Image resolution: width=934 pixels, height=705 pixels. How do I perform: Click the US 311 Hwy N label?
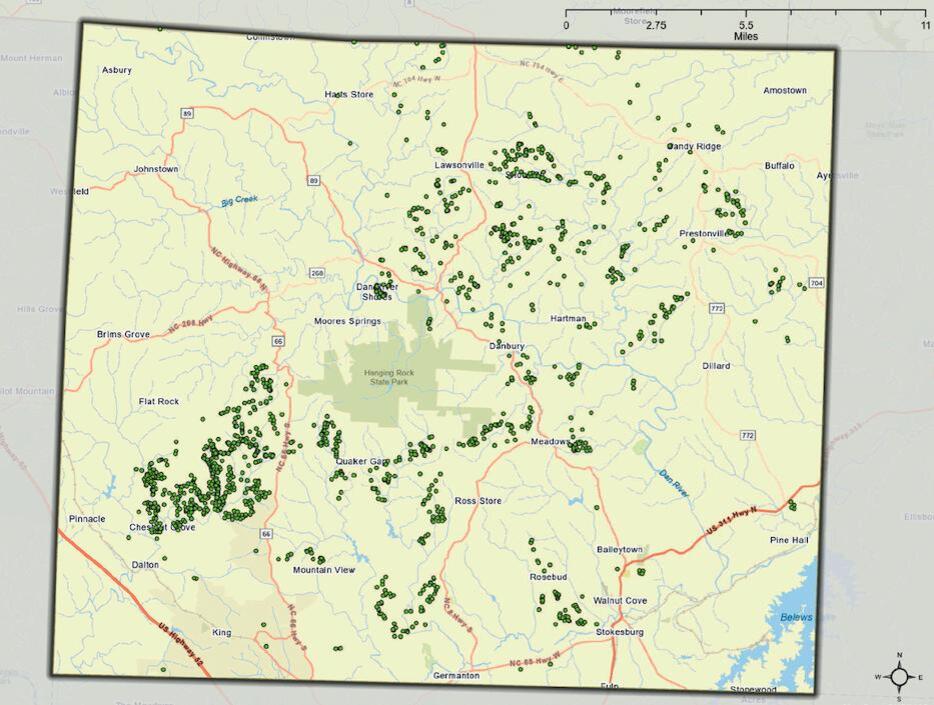point(732,522)
